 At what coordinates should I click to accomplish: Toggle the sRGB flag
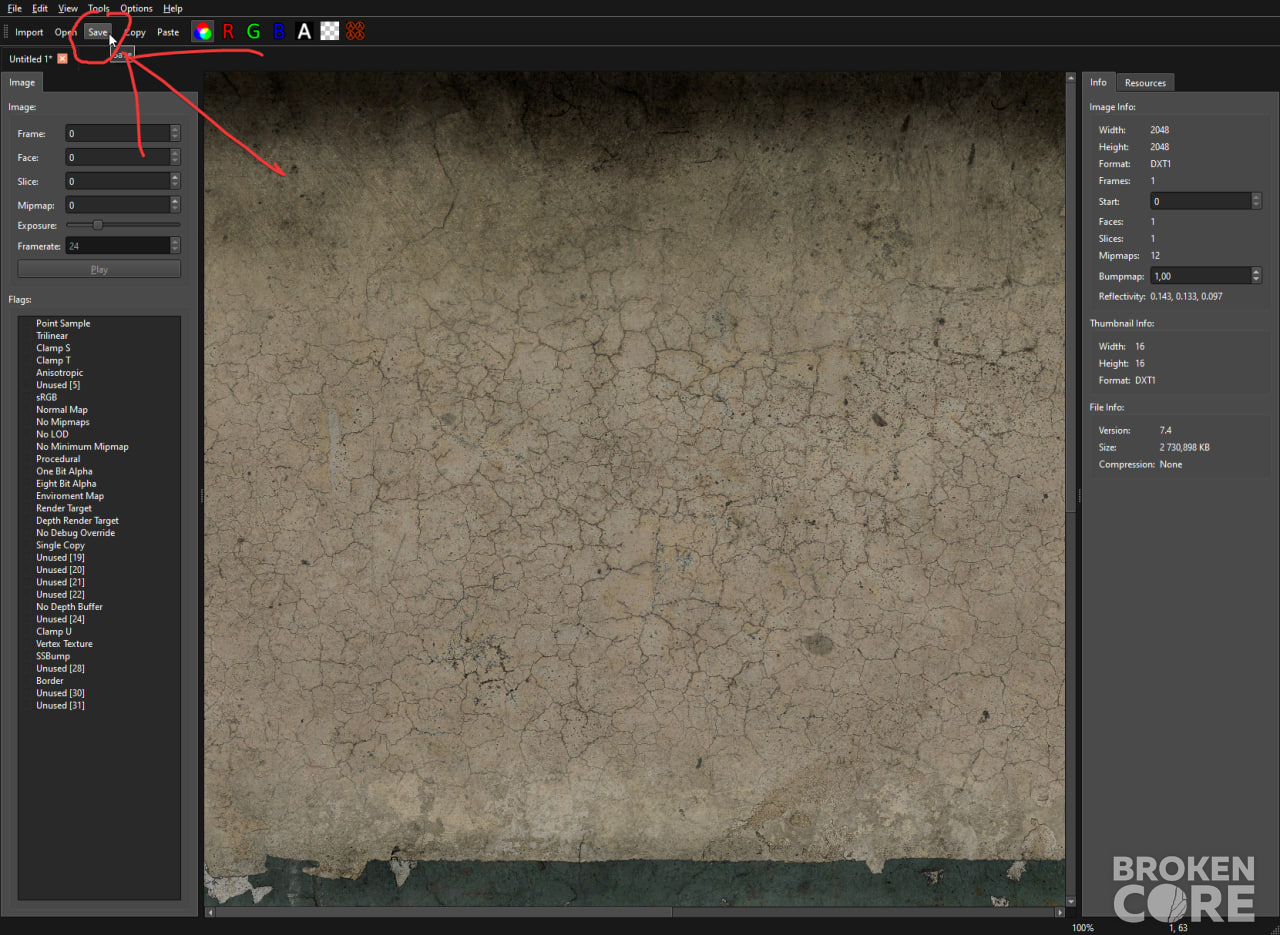pos(47,397)
